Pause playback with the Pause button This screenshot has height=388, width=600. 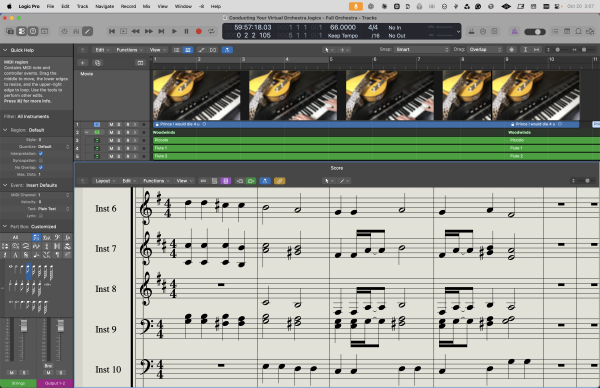(x=186, y=31)
